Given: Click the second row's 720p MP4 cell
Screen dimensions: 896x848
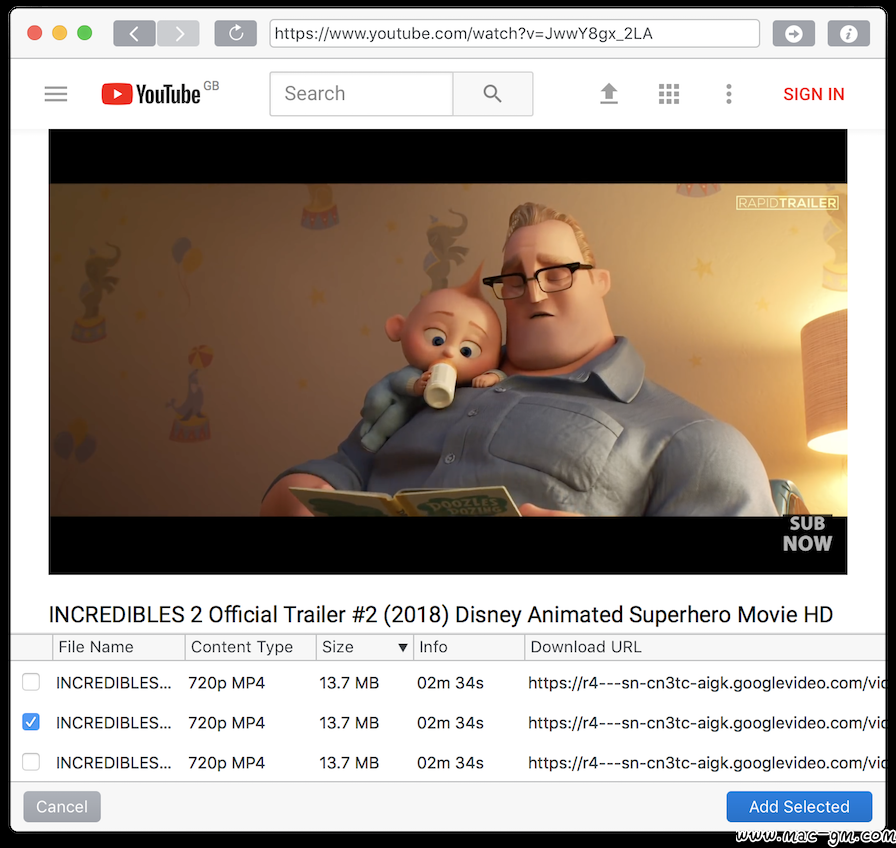Looking at the screenshot, I should (x=227, y=723).
